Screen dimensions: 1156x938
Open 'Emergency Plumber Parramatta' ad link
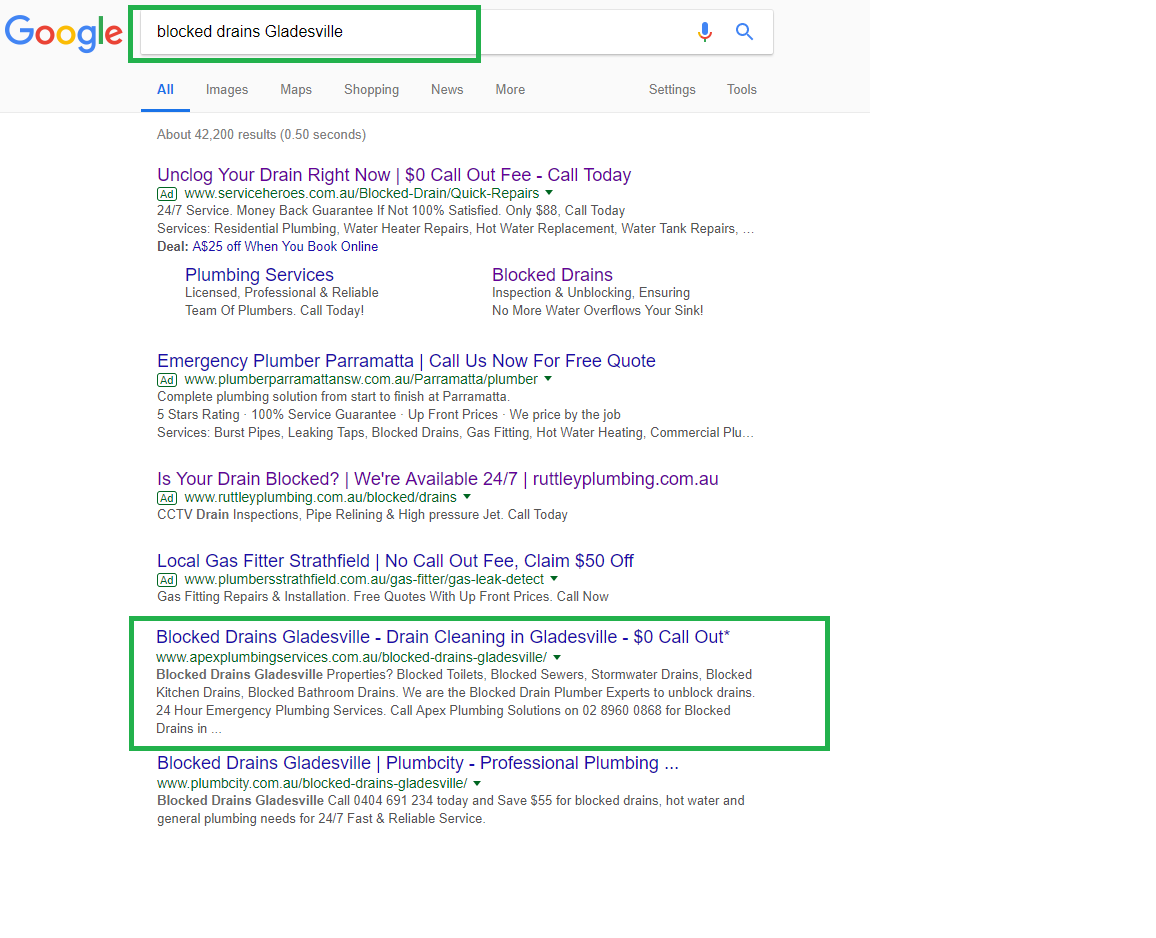(406, 361)
